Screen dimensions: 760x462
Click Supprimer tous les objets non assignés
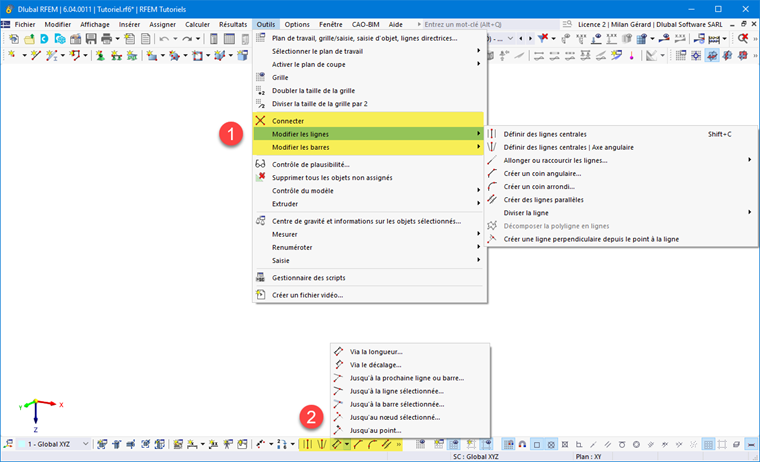(x=332, y=177)
